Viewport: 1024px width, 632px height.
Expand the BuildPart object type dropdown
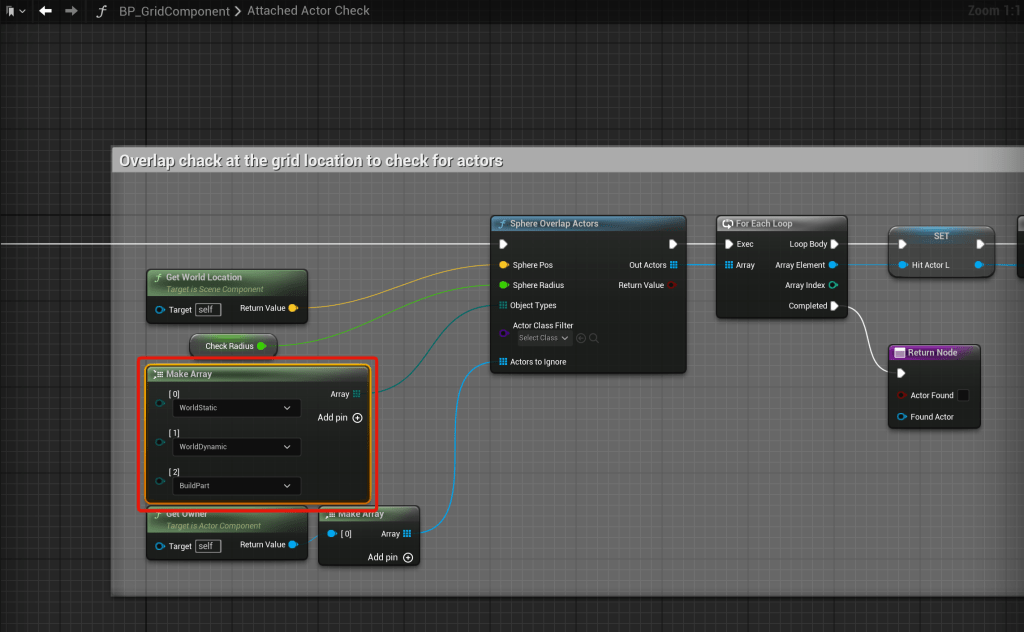pos(237,486)
